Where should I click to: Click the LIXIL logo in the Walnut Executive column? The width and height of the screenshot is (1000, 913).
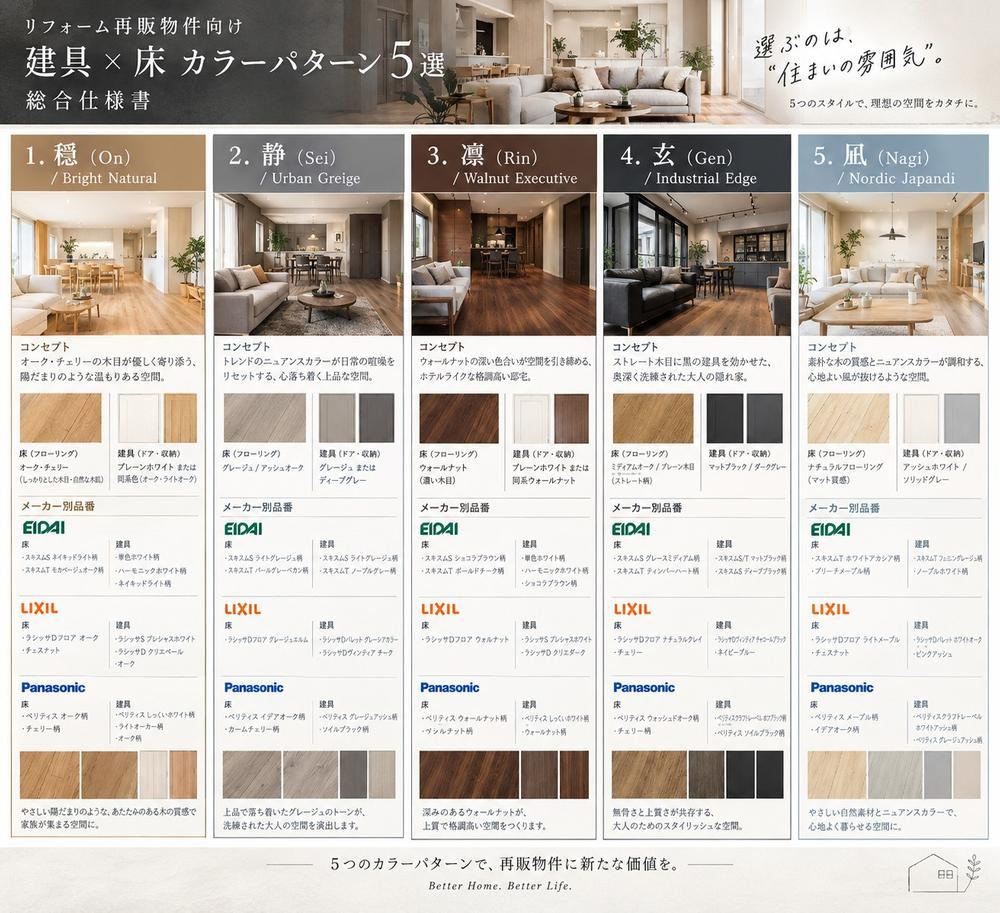(x=439, y=609)
